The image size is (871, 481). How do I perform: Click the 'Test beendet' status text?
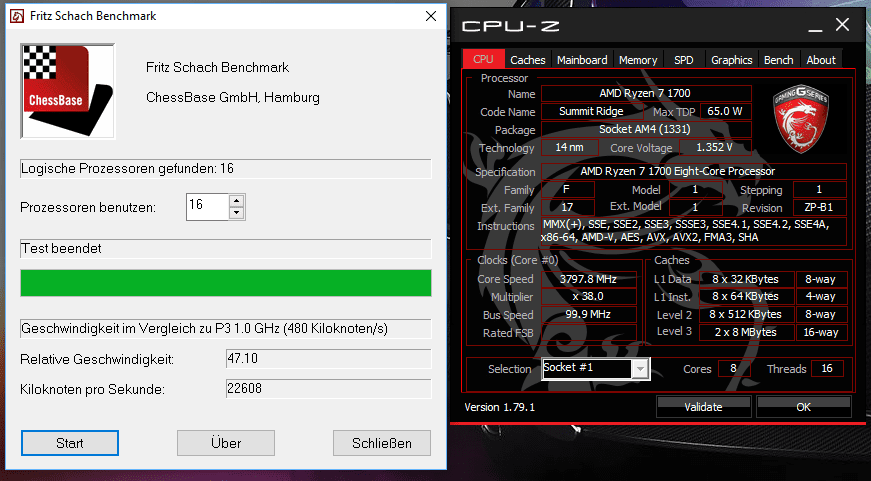[x=61, y=248]
